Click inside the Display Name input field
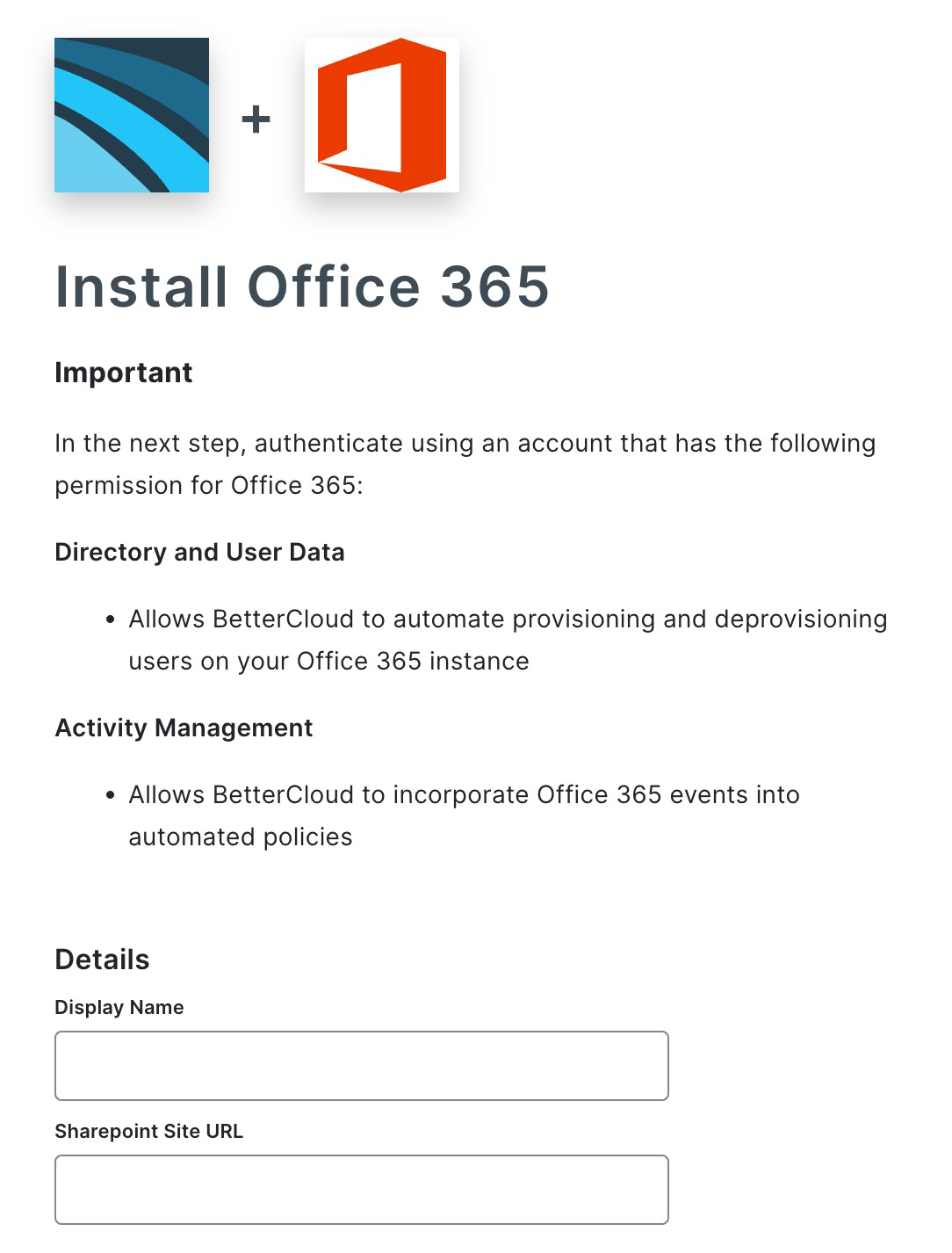Viewport: 952px width, 1253px height. coord(361,1065)
